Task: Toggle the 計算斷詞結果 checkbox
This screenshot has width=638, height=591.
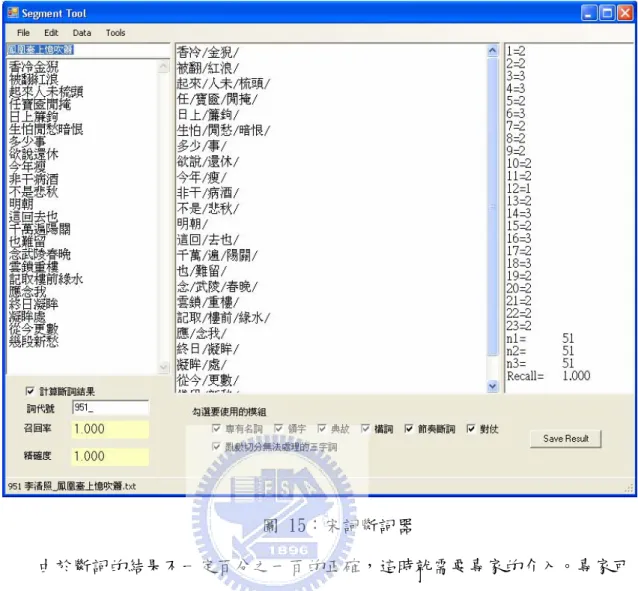Action: 30,391
